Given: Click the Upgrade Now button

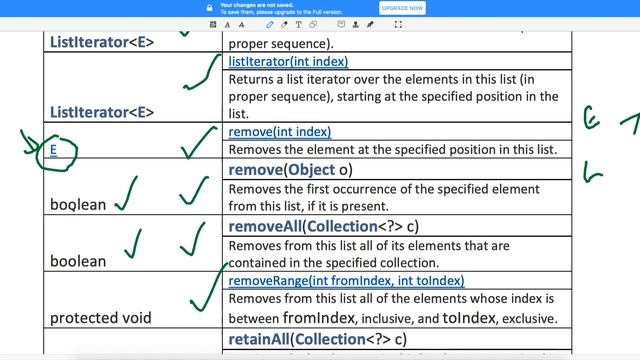Looking at the screenshot, I should tap(402, 8).
